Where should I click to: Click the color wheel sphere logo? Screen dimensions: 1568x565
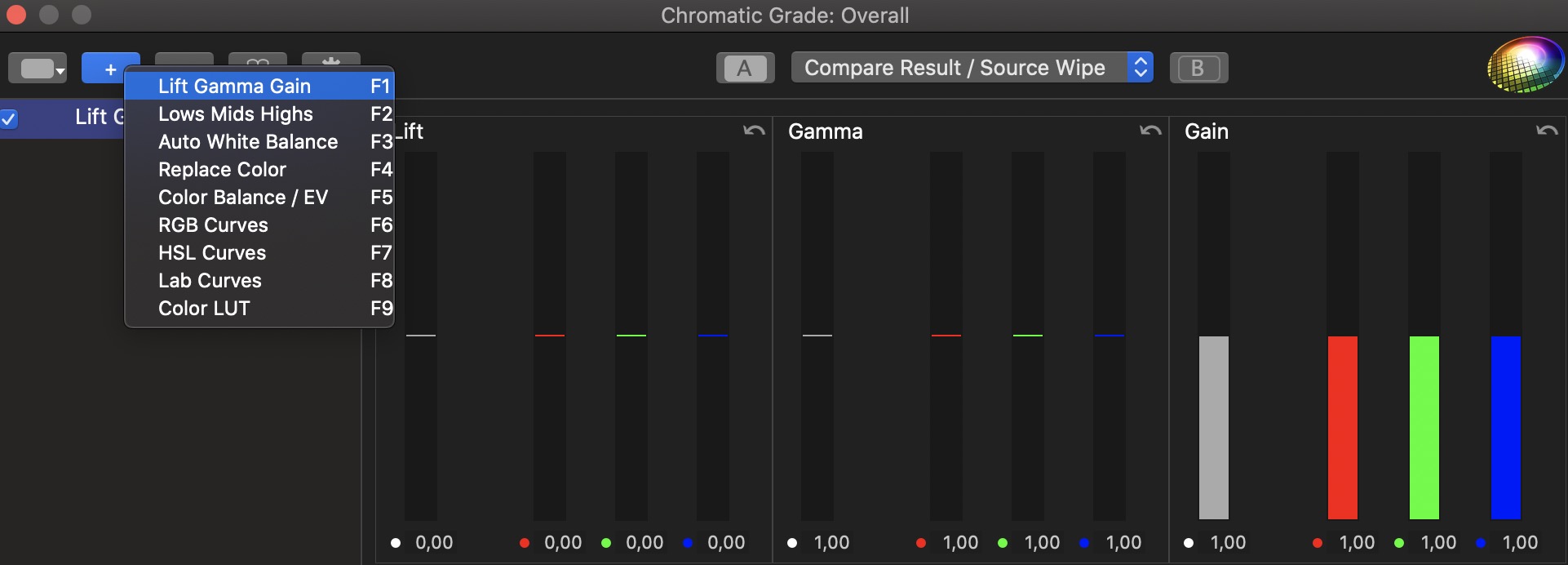(x=1524, y=64)
